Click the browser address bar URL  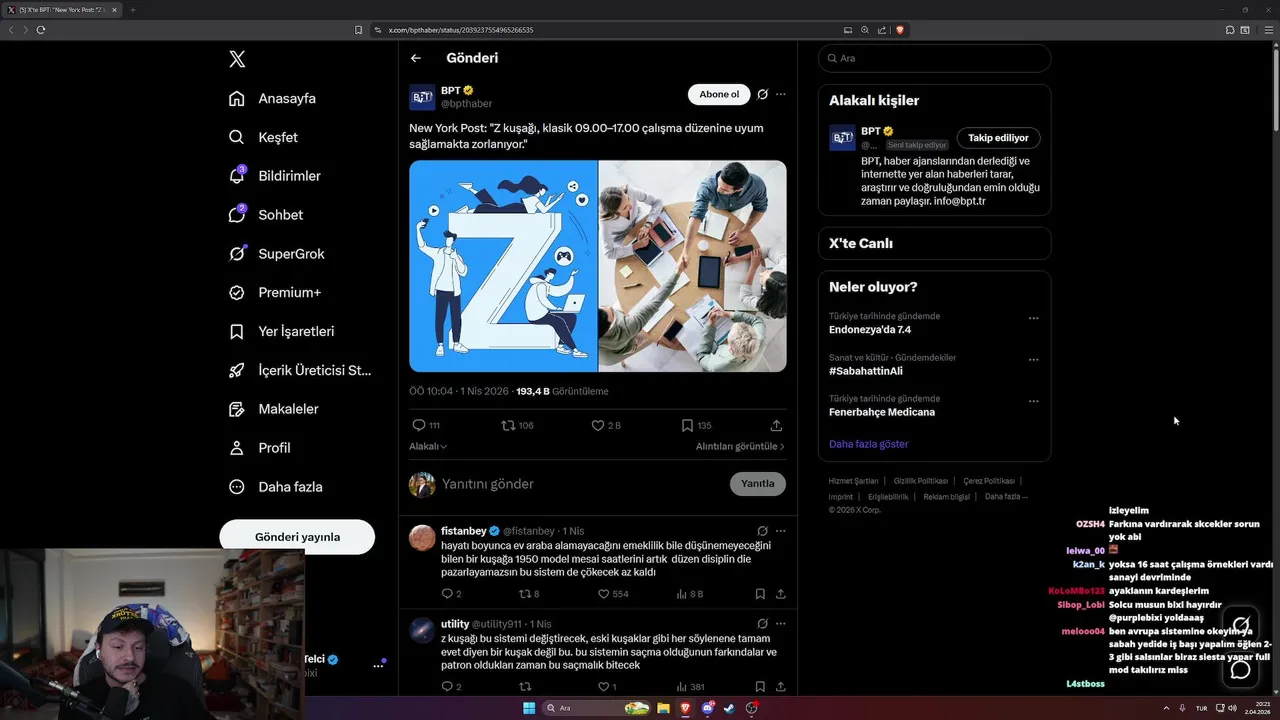point(461,30)
